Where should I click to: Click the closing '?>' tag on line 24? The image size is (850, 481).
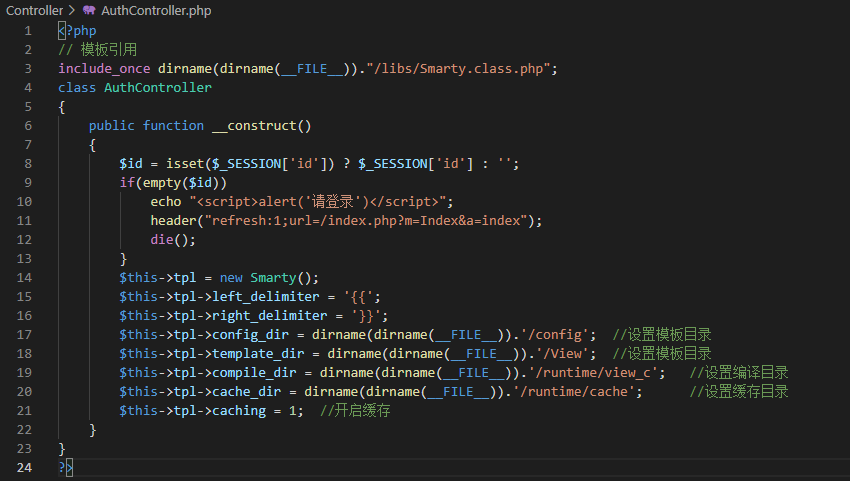(66, 467)
